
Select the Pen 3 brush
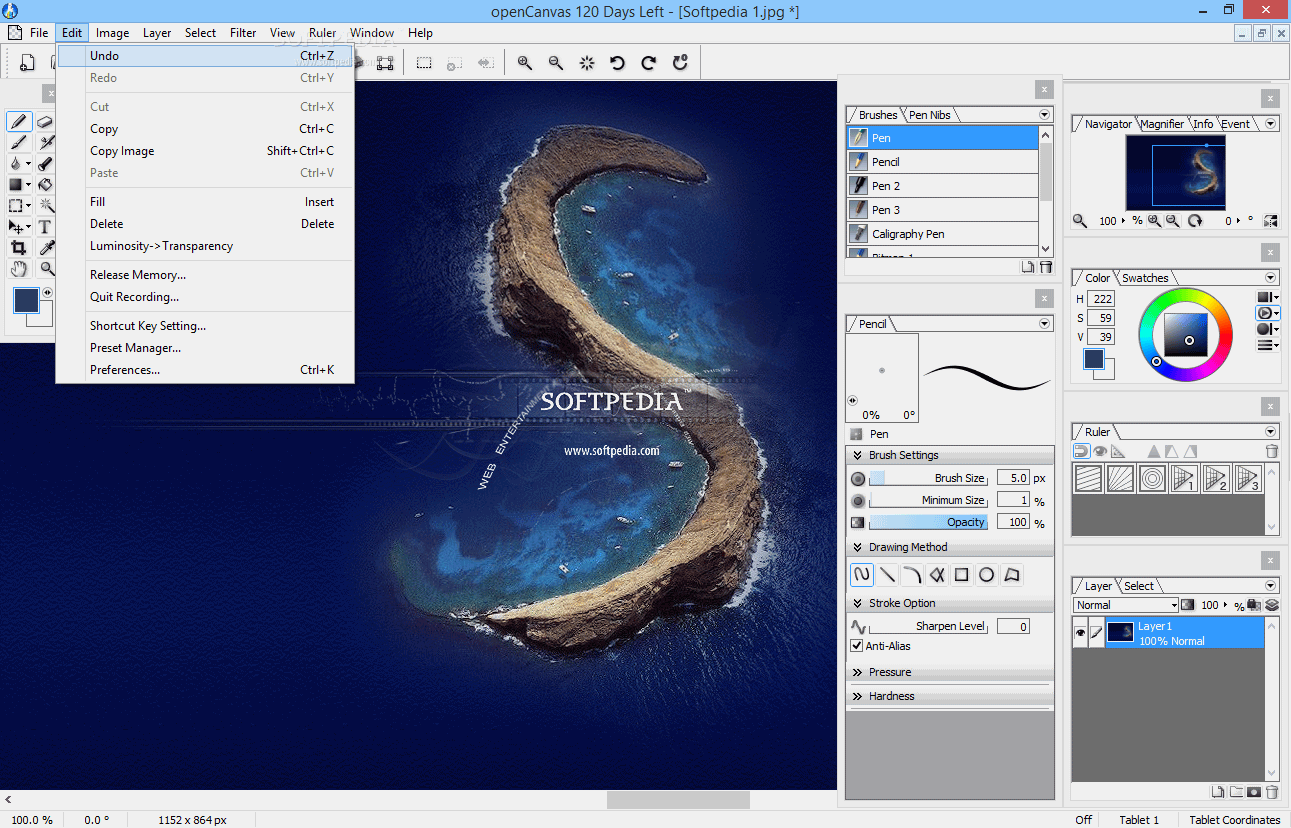tap(943, 210)
